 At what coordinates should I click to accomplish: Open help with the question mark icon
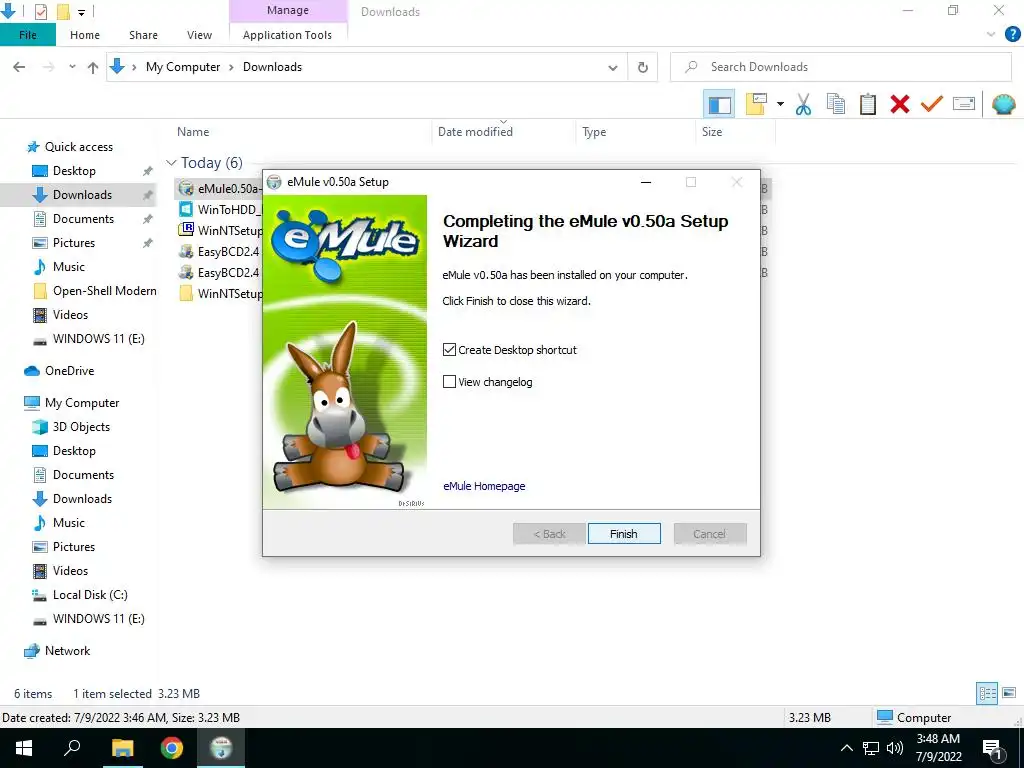click(x=1012, y=35)
